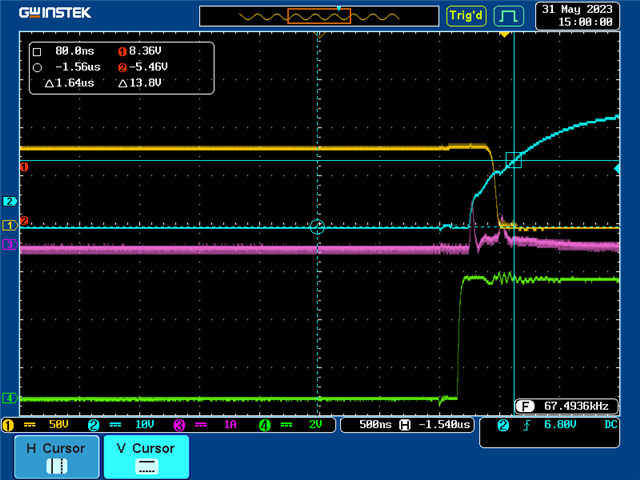Click the 67.4936kHz frequency counter readout

(576, 406)
